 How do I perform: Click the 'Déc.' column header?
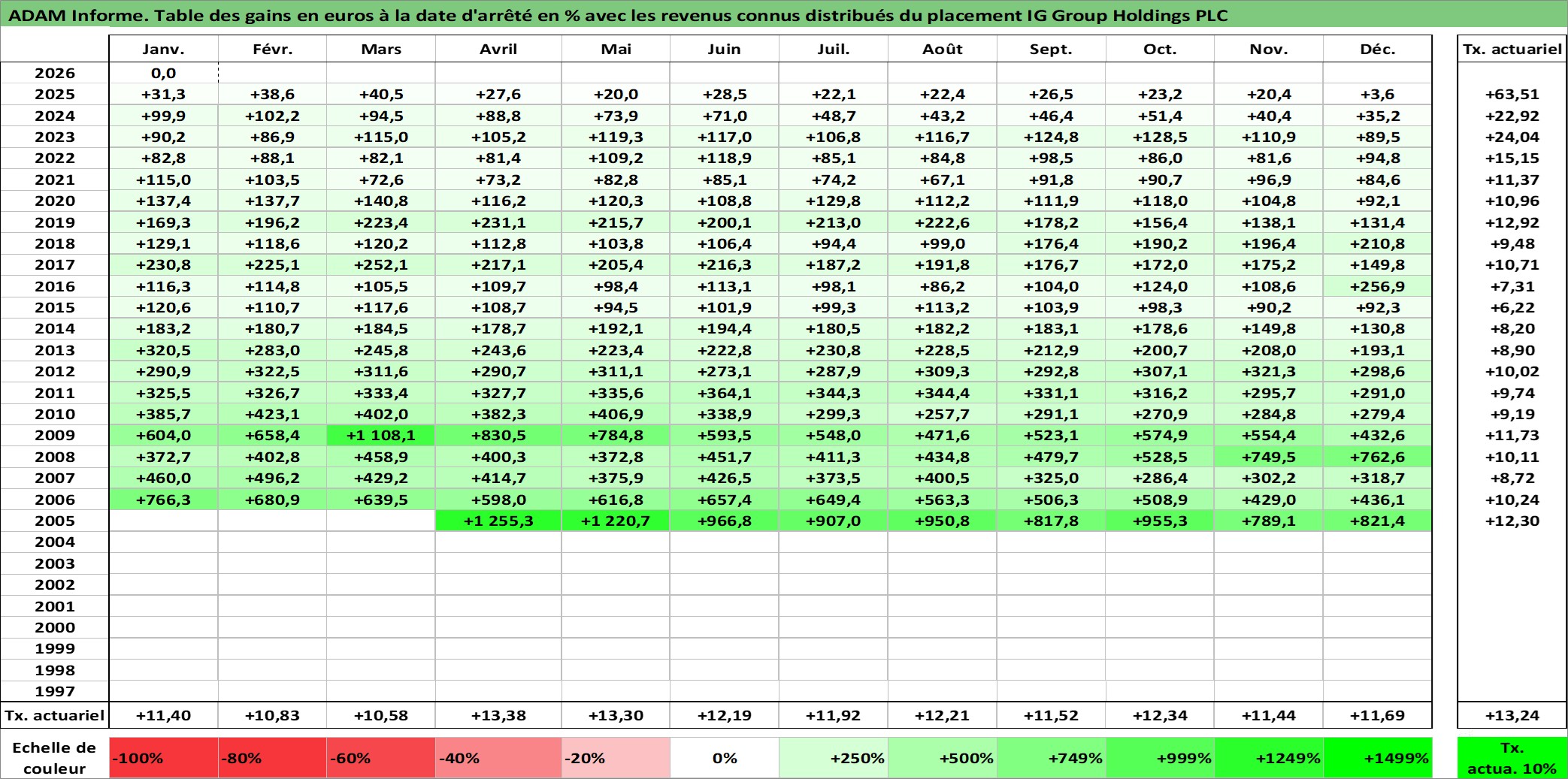click(1378, 49)
